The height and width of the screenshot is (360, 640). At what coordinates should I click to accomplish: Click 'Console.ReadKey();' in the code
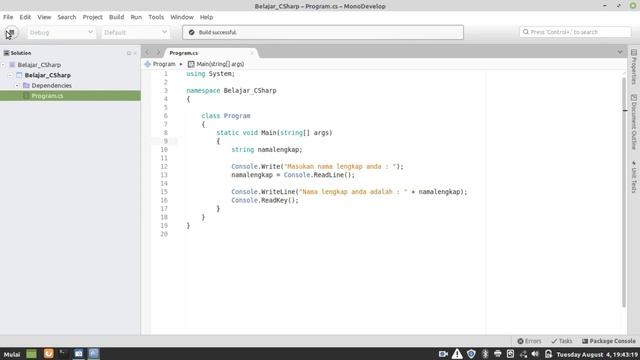click(265, 200)
